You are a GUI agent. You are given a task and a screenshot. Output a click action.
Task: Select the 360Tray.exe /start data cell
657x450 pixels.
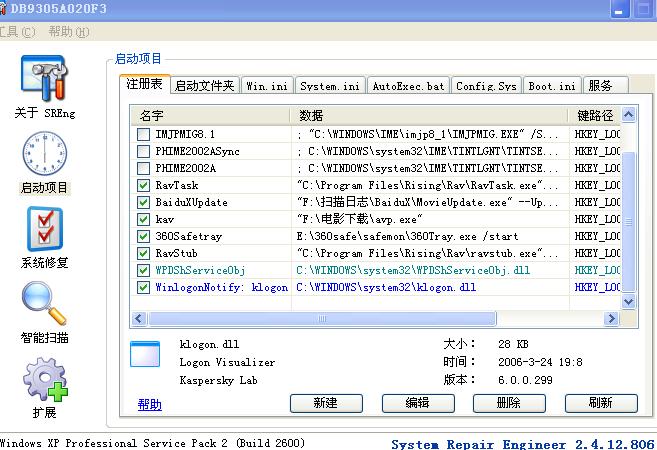click(x=429, y=236)
